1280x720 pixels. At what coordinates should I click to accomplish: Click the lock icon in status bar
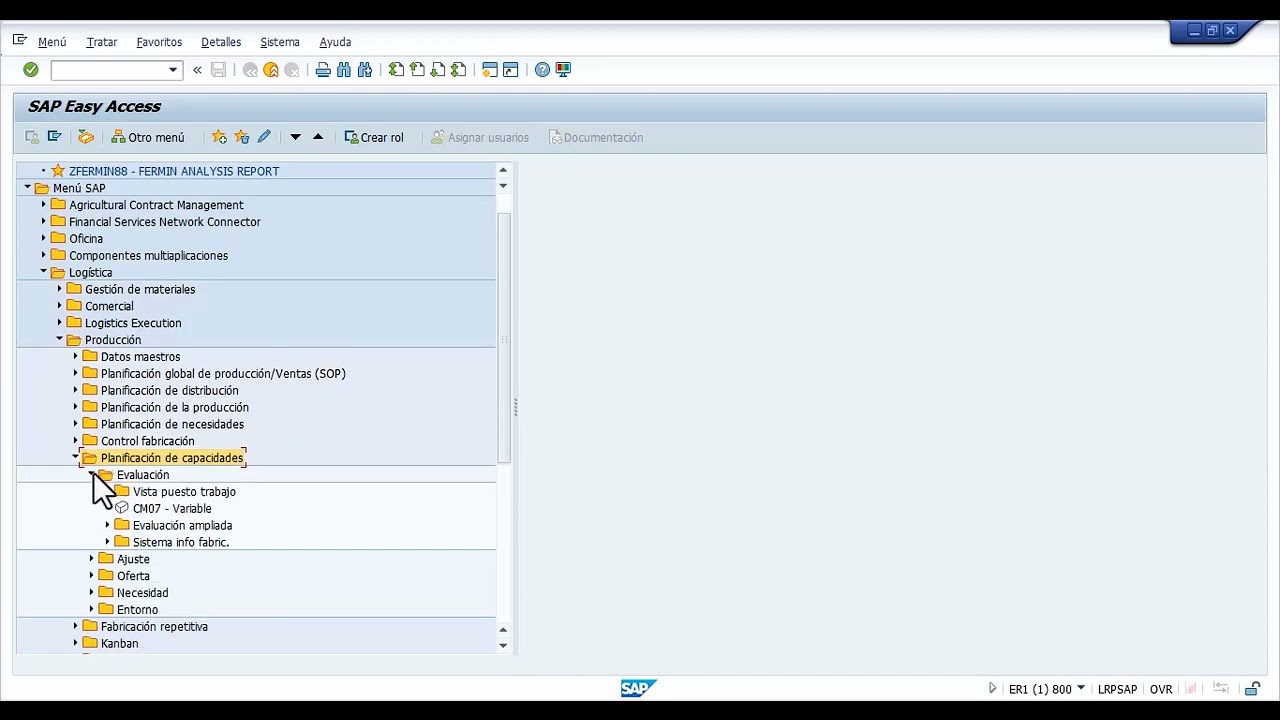click(1252, 689)
